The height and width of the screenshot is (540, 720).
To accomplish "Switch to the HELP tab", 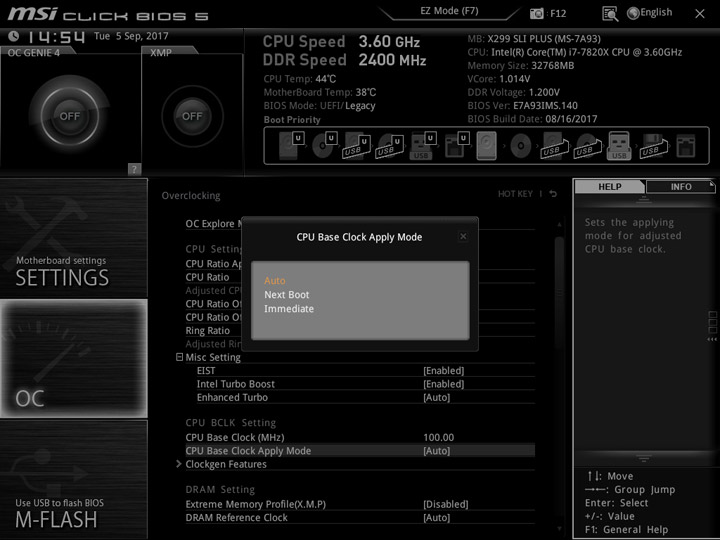I will tap(610, 186).
